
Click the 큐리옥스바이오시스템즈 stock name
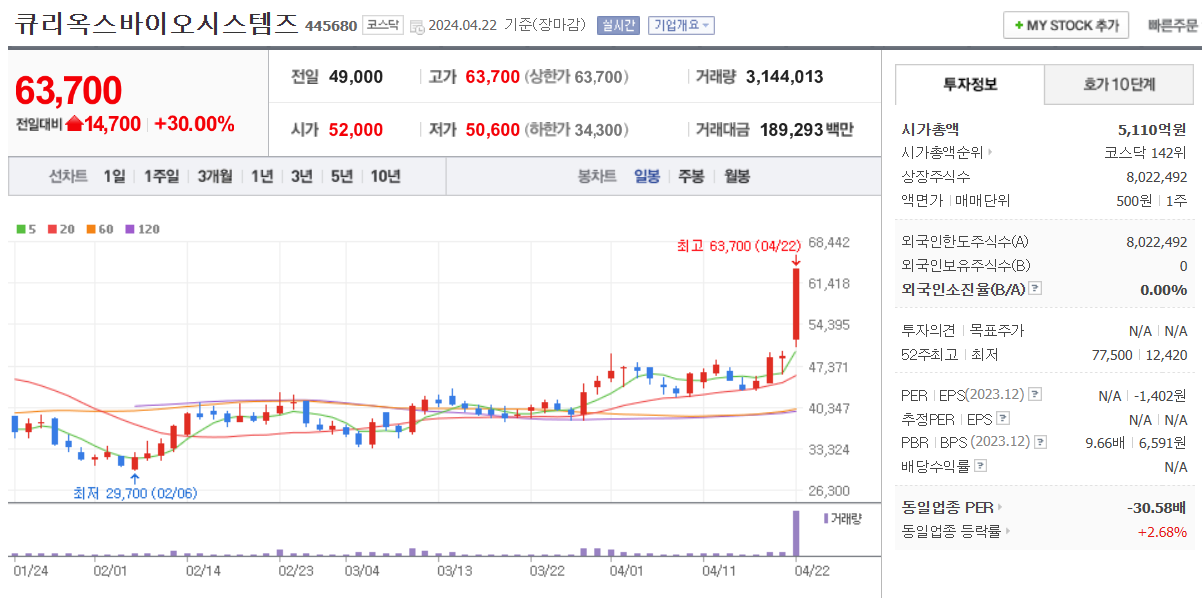click(156, 24)
